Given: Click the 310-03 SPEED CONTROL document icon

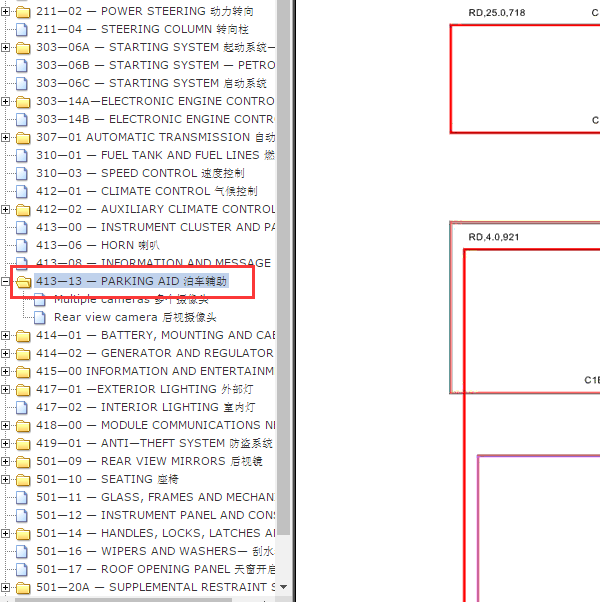Looking at the screenshot, I should click(x=22, y=174).
